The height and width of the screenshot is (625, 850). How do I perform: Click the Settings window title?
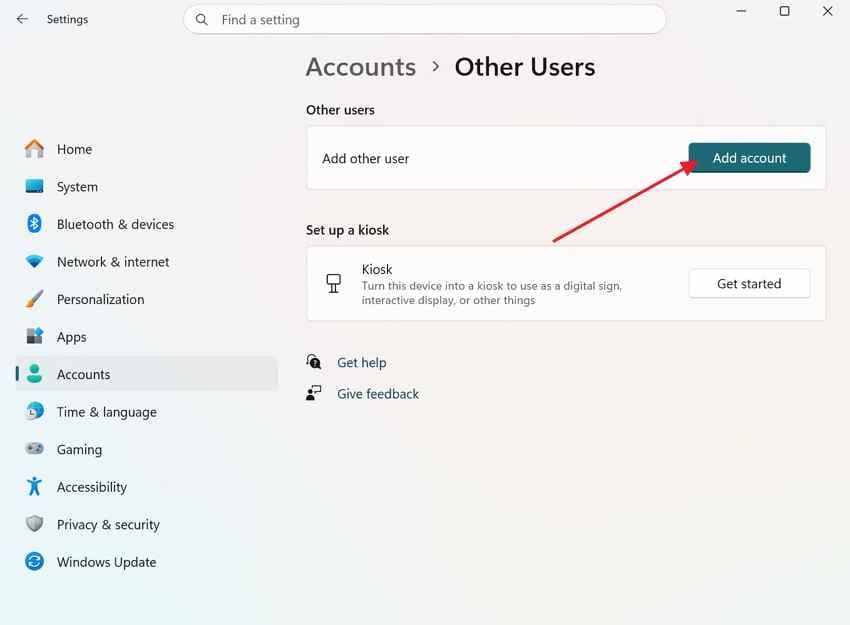click(x=67, y=20)
